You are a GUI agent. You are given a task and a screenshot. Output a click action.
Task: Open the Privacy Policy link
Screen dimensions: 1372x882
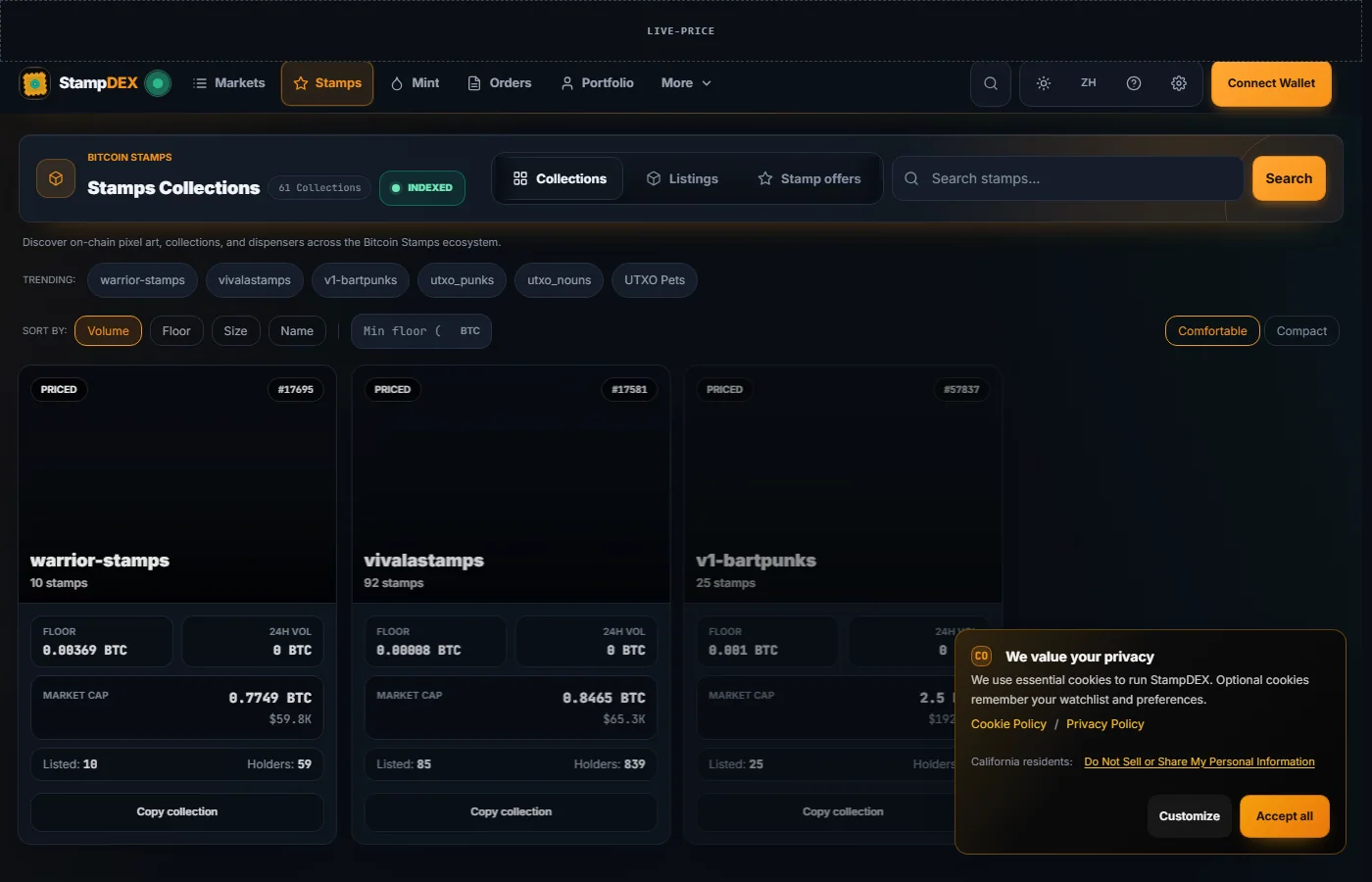1104,724
